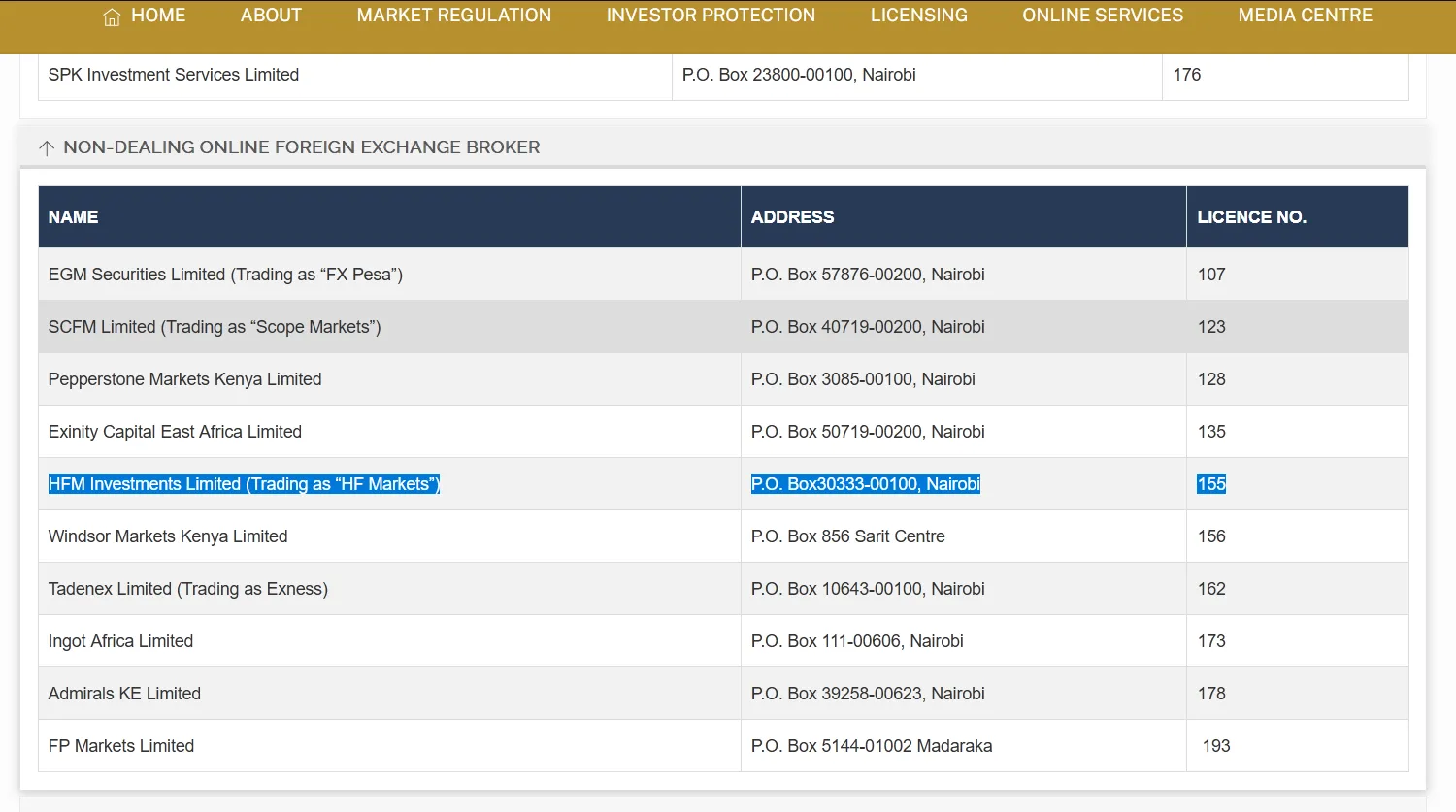Open the LICENSING menu

(x=919, y=16)
